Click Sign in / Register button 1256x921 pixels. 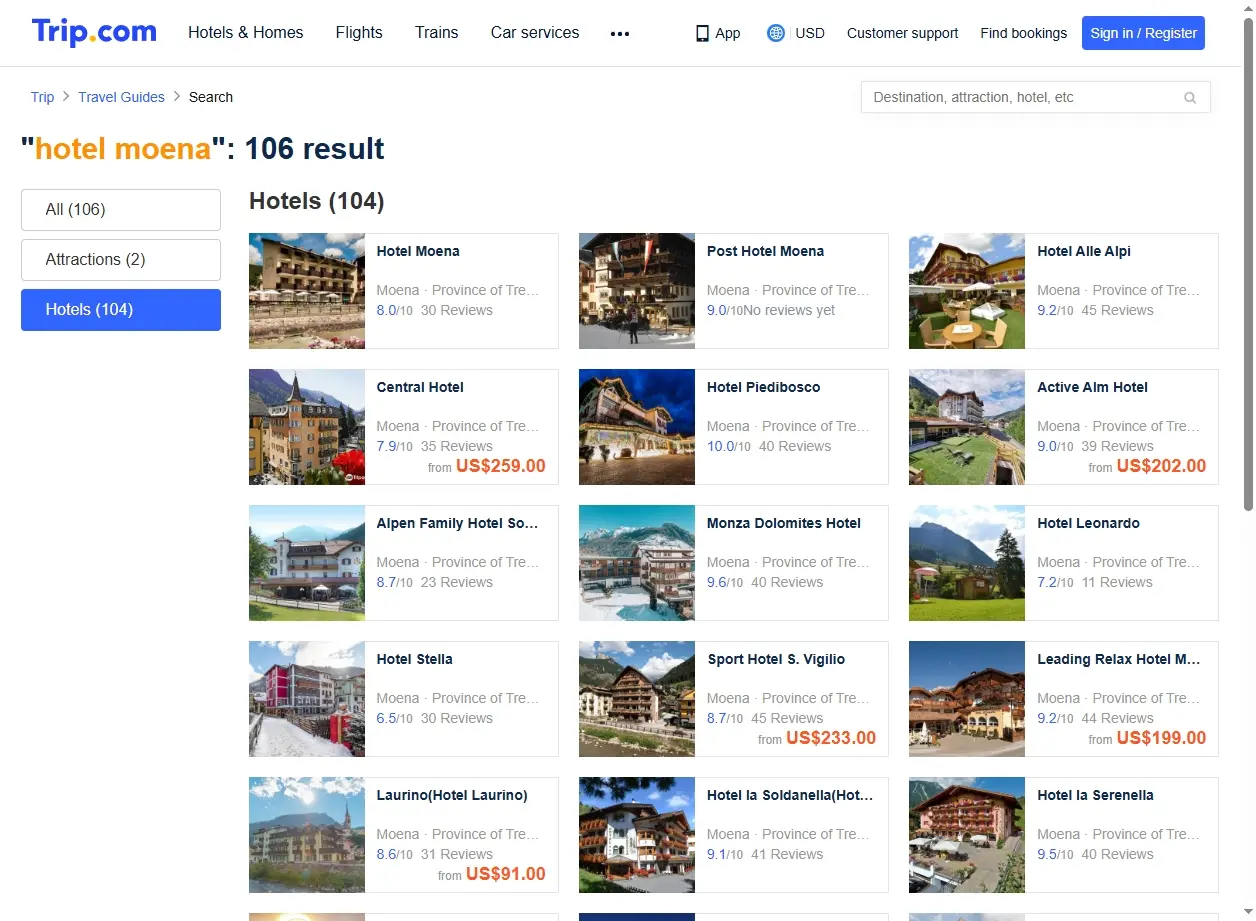1143,33
